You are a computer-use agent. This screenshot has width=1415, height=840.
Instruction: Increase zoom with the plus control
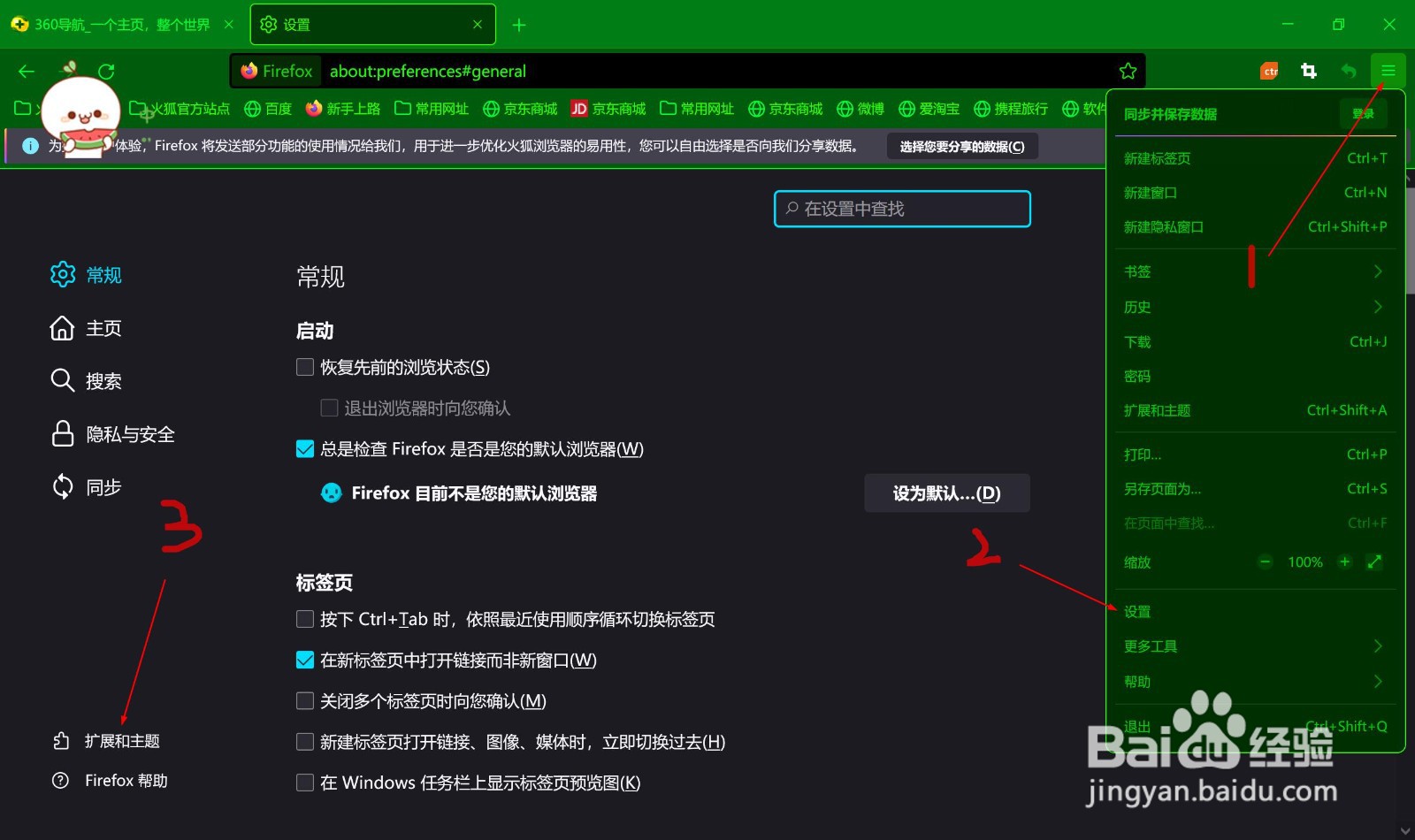[1344, 561]
